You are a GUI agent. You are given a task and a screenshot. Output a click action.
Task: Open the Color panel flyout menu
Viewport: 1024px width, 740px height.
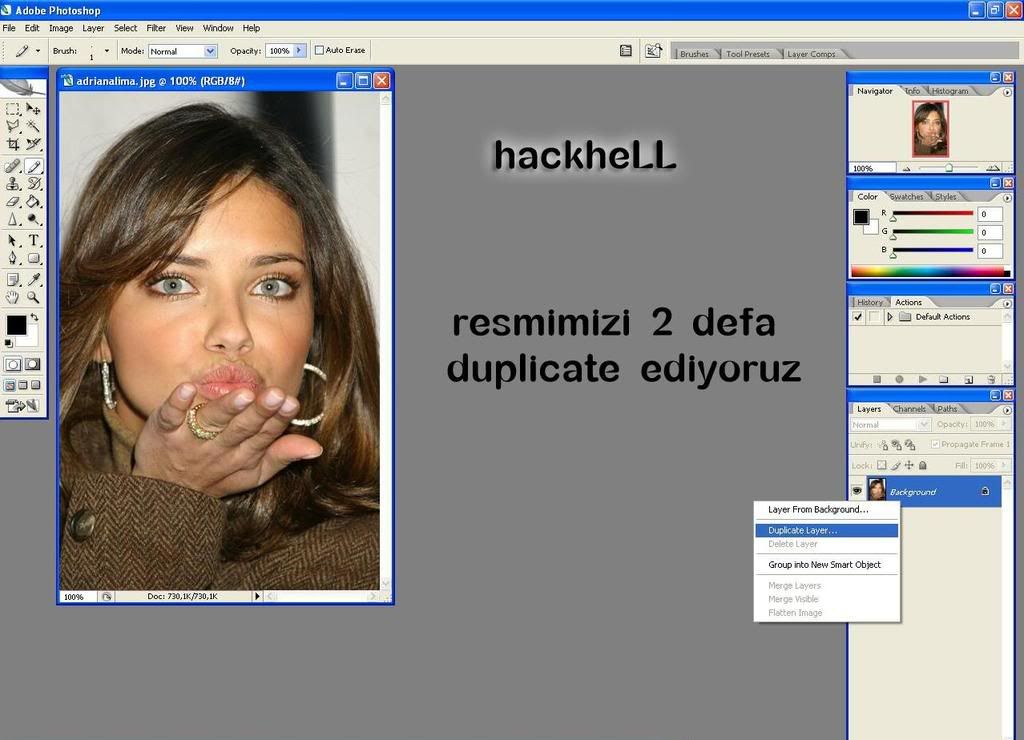[1007, 198]
